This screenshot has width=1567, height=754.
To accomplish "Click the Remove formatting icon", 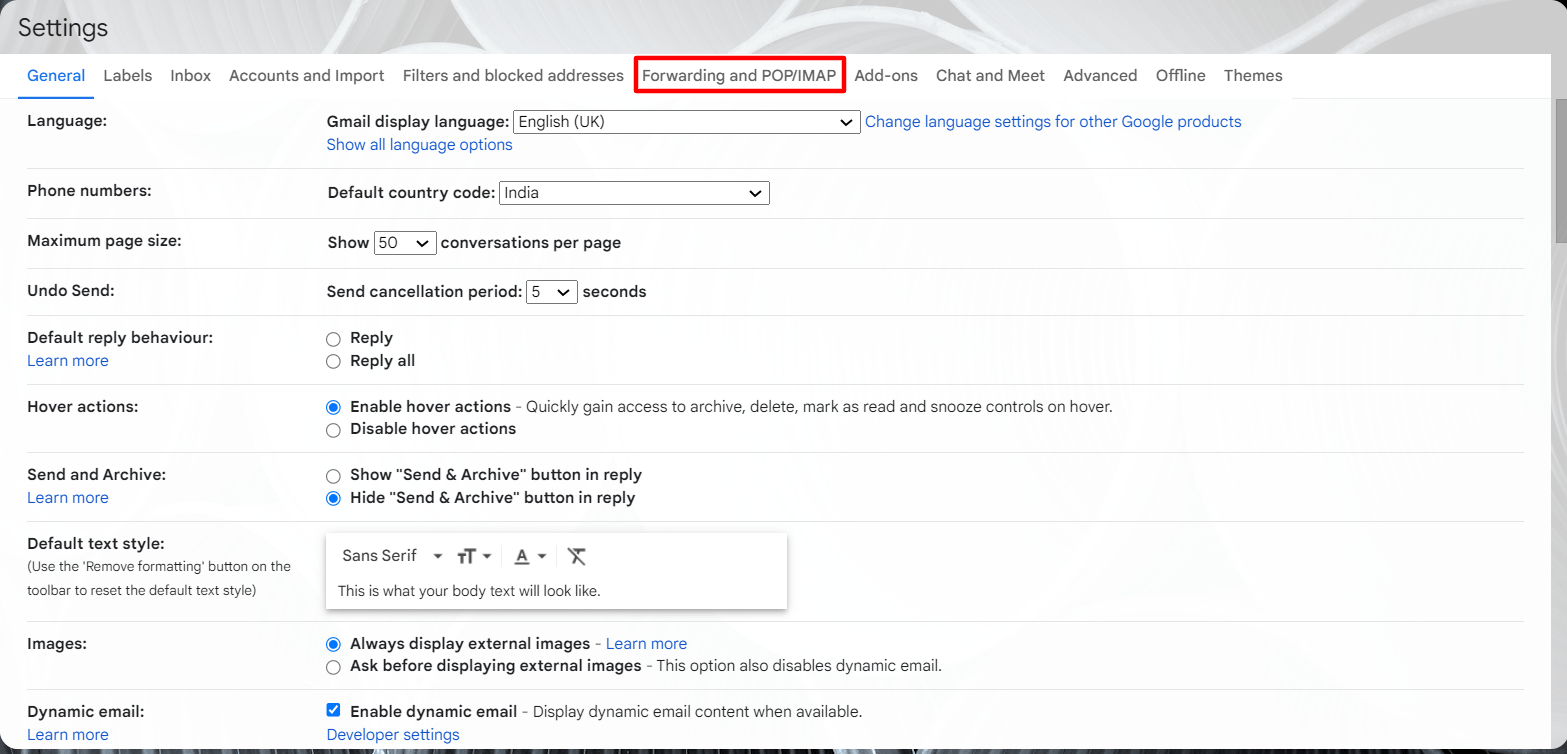I will click(577, 555).
